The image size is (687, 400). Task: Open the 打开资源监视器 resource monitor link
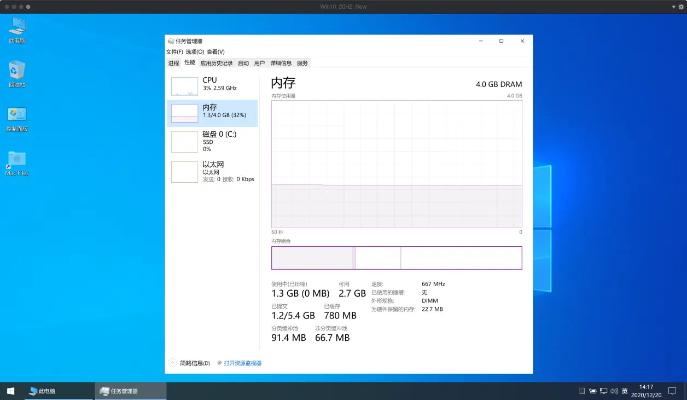pyautogui.click(x=242, y=363)
